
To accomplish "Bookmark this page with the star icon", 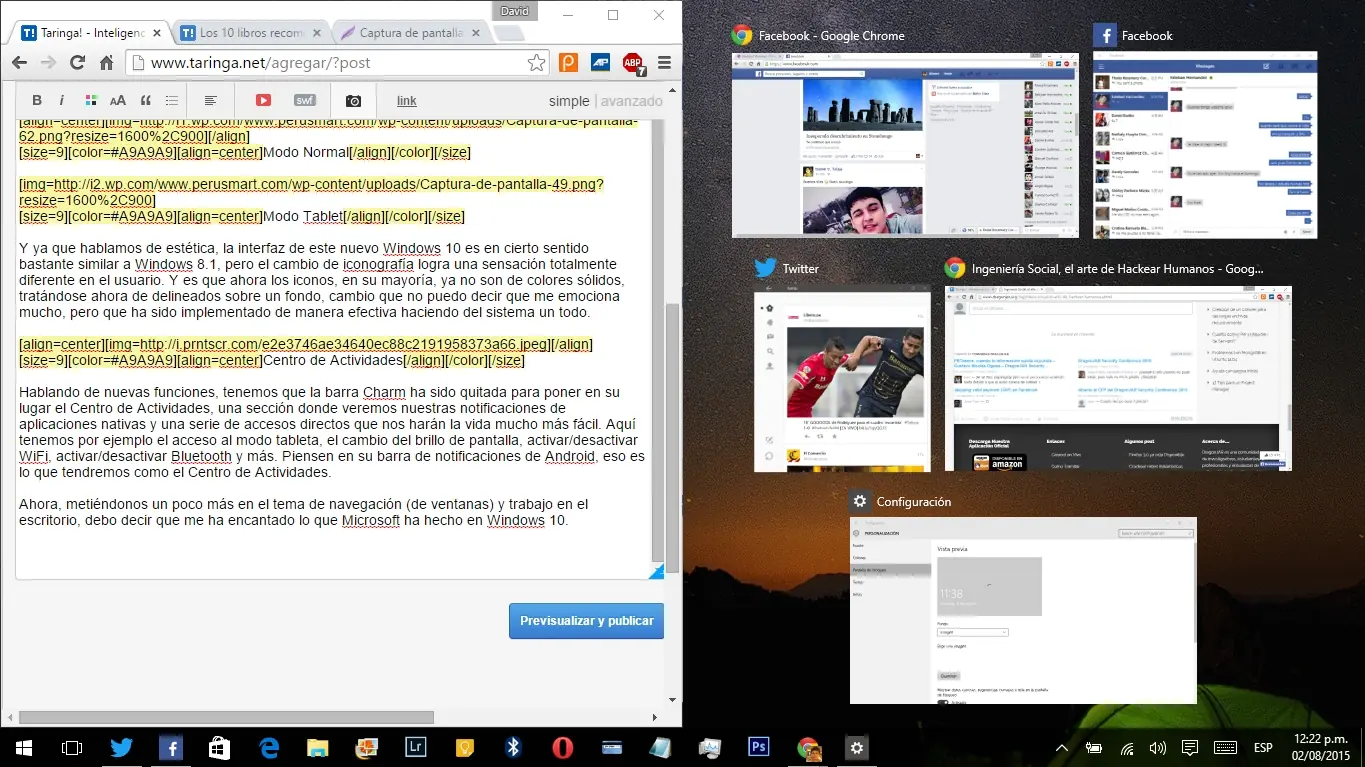I will click(x=537, y=62).
